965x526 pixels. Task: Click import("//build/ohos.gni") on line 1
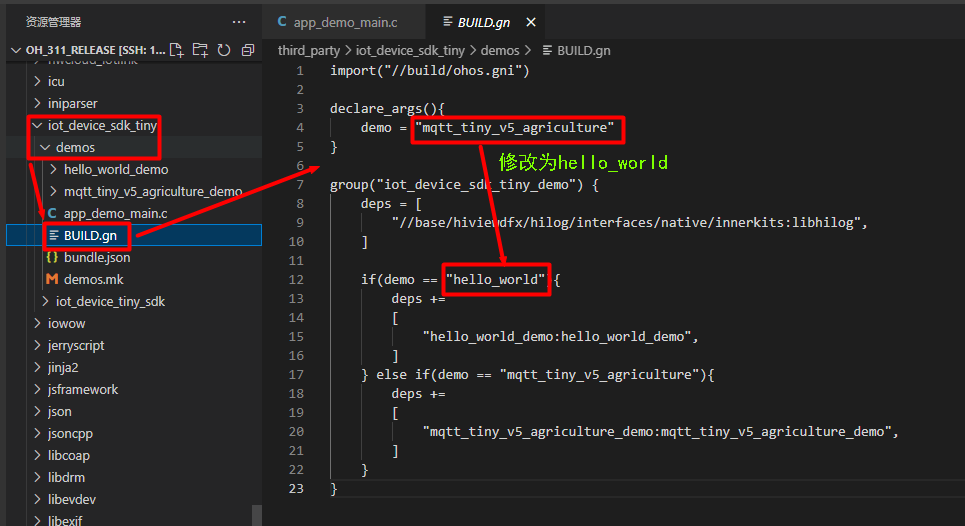click(430, 70)
